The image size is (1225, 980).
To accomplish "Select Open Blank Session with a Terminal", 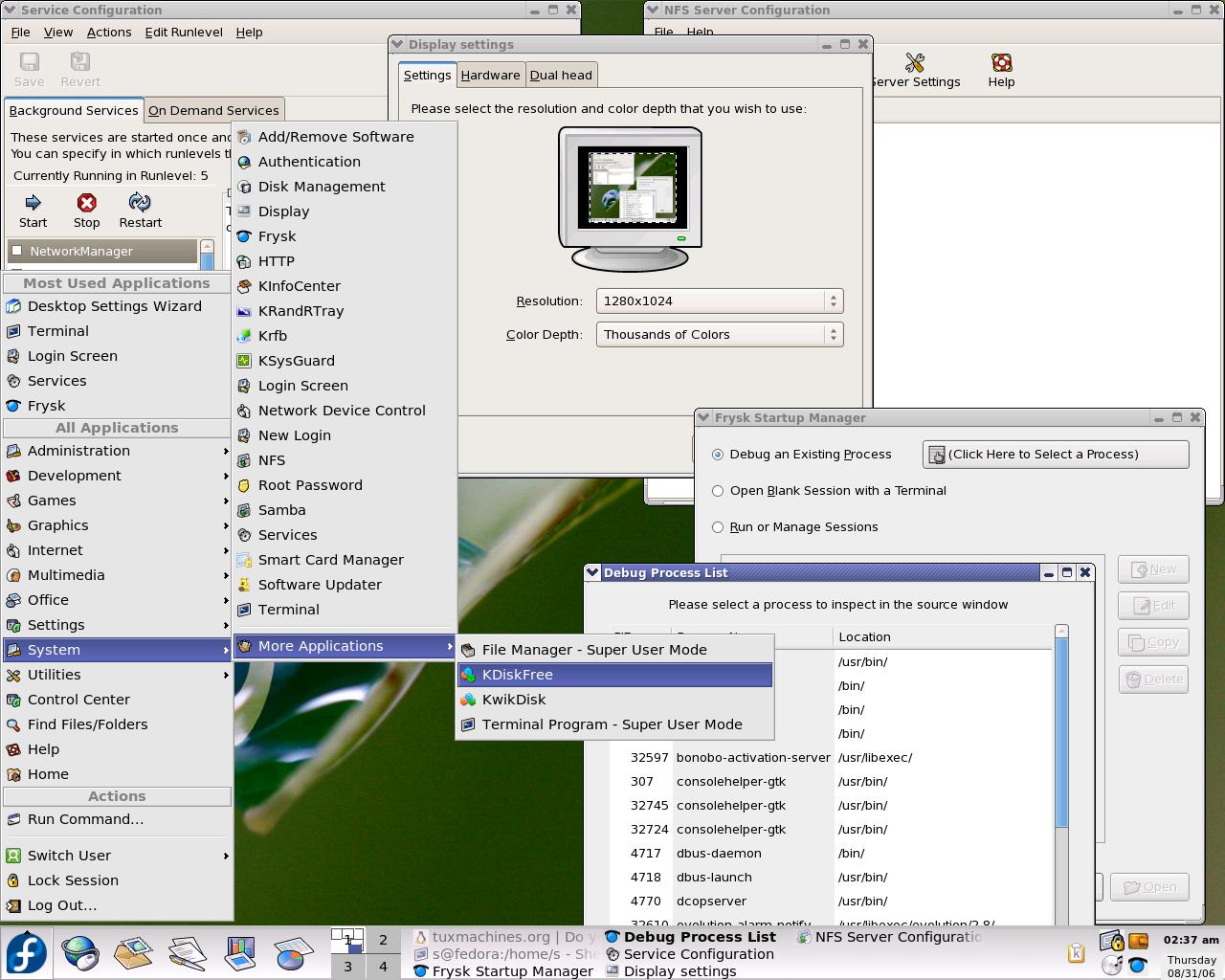I will pyautogui.click(x=718, y=491).
